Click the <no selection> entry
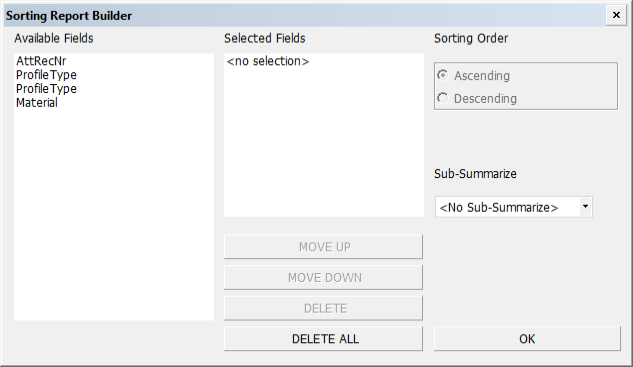The width and height of the screenshot is (633, 367). pyautogui.click(x=268, y=61)
